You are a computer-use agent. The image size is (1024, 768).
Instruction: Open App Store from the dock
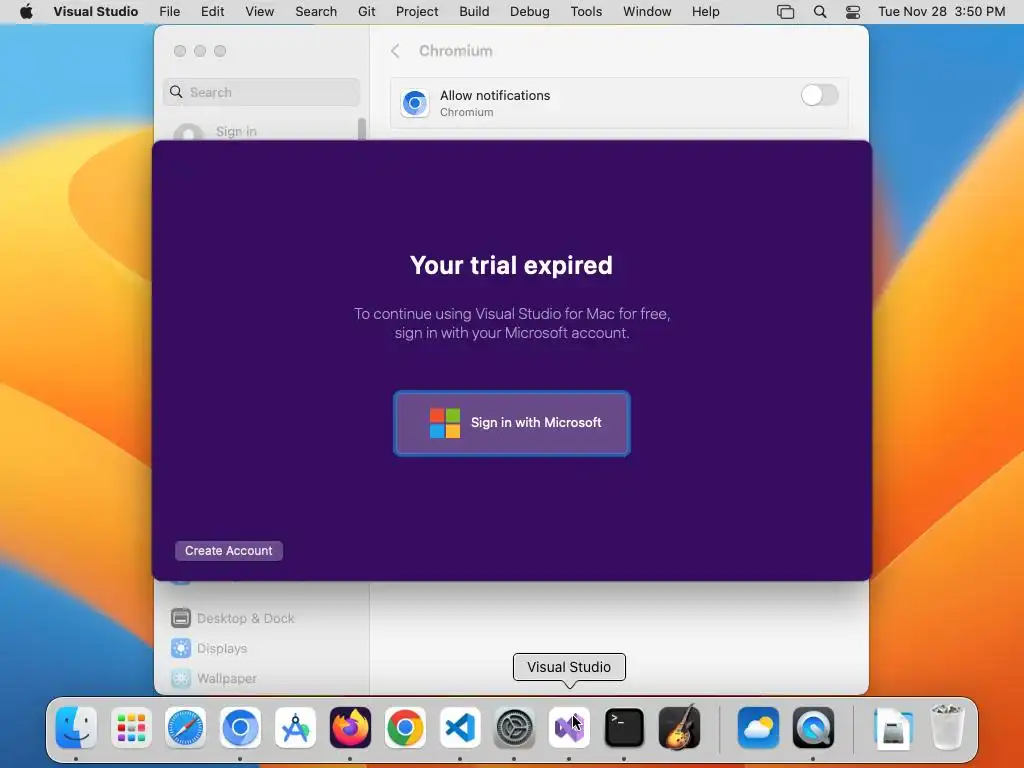click(295, 728)
